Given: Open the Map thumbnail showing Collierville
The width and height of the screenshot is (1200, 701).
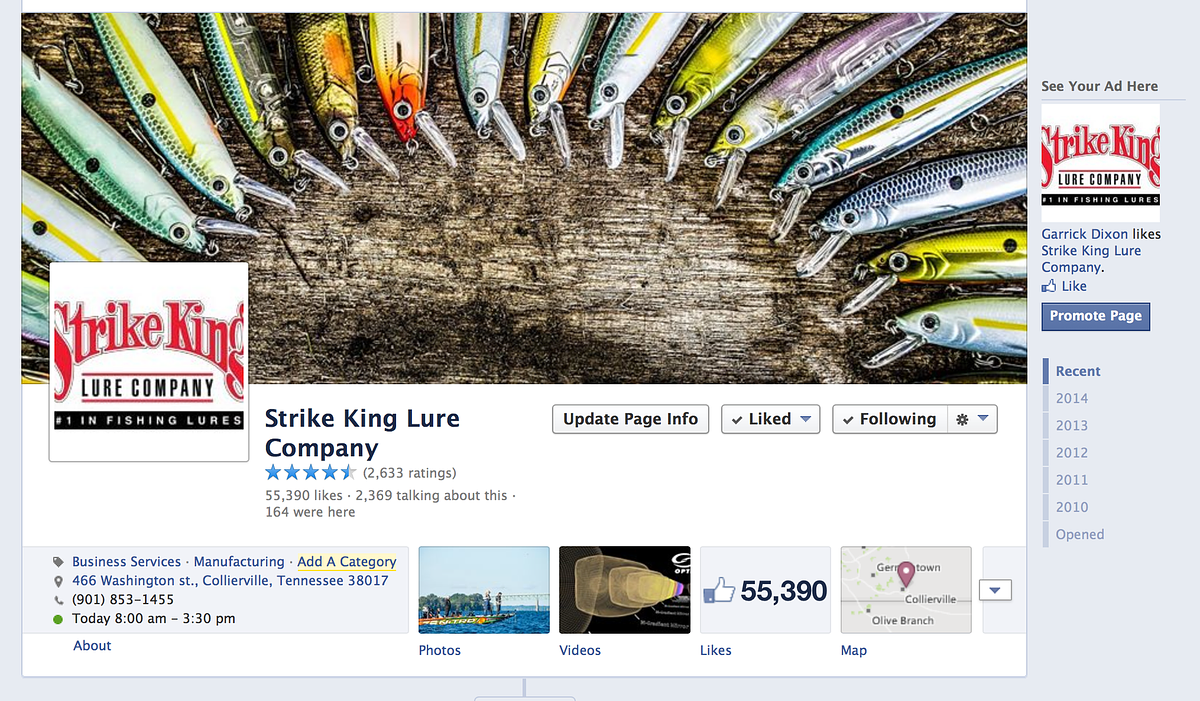Looking at the screenshot, I should (906, 590).
